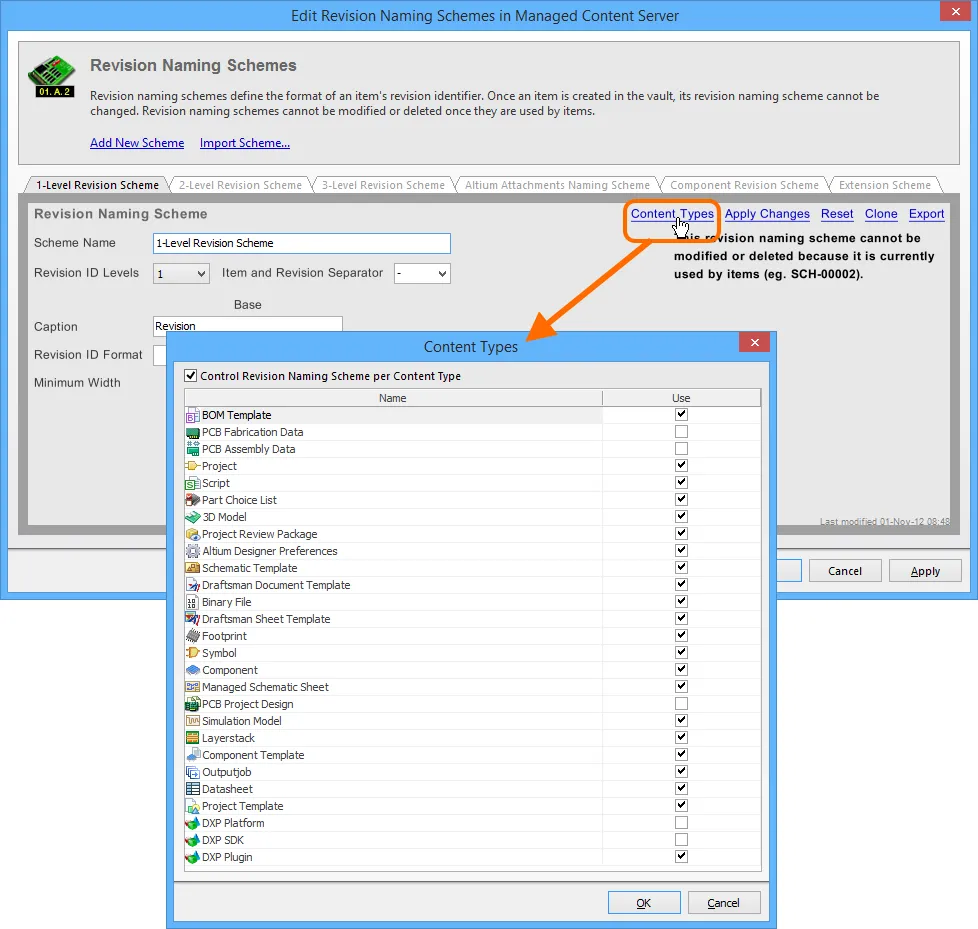978x929 pixels.
Task: Click the Altium Designer Preferences gear icon
Action: [x=193, y=552]
